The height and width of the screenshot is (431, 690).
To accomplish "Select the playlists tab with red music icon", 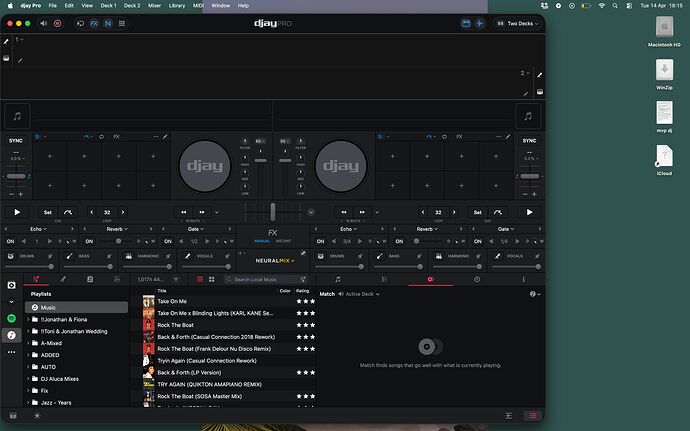I will tap(37, 279).
